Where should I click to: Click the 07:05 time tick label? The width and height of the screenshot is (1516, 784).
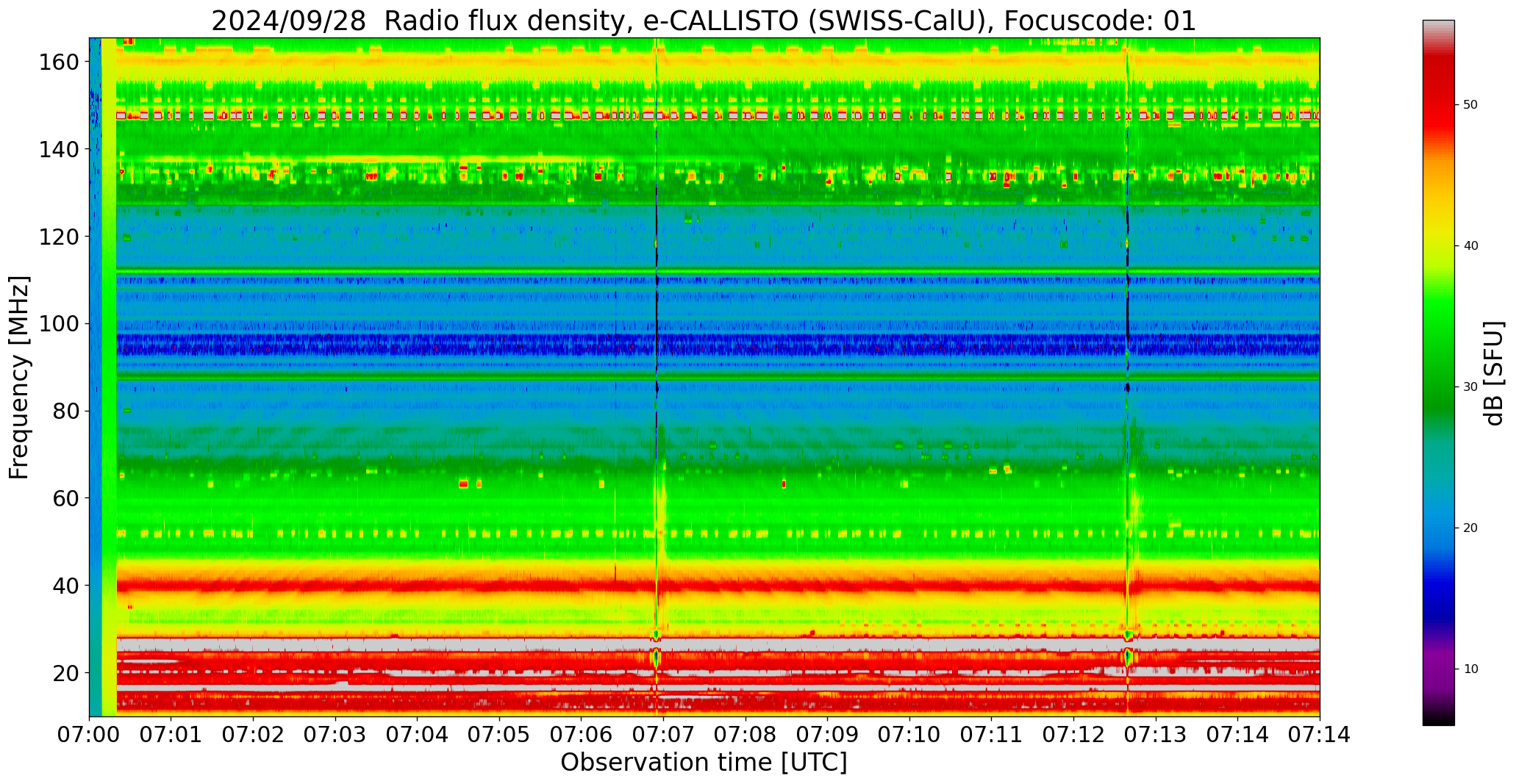tap(500, 735)
